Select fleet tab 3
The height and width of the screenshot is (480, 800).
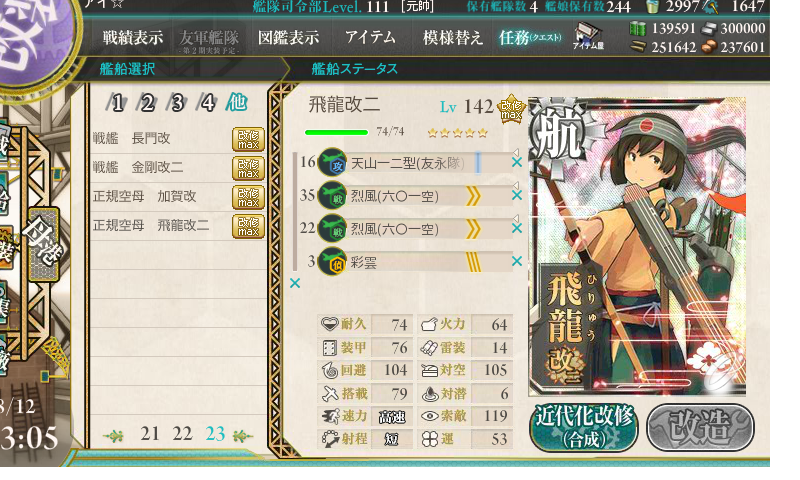pyautogui.click(x=177, y=103)
